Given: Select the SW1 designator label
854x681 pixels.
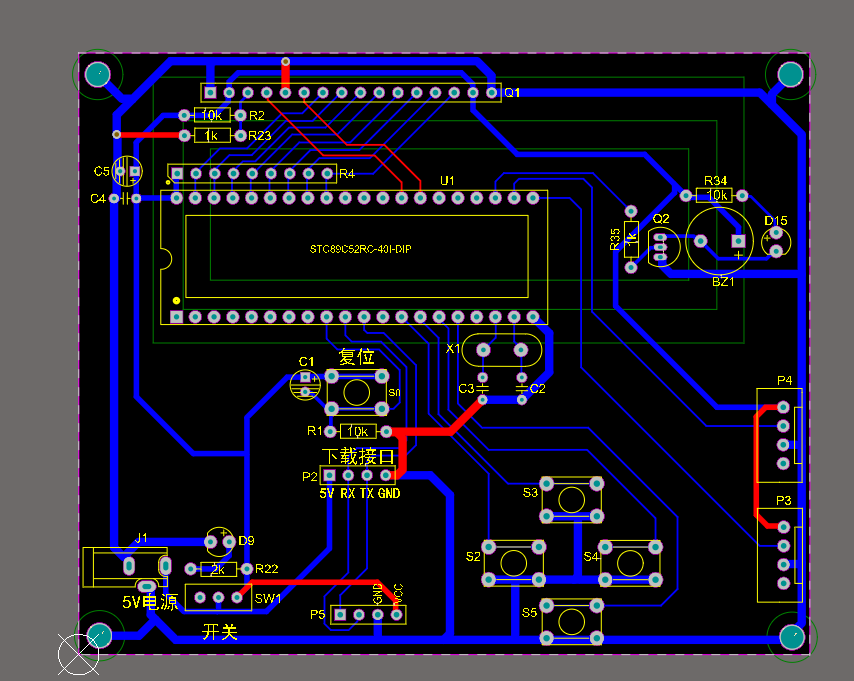Looking at the screenshot, I should click(268, 599).
